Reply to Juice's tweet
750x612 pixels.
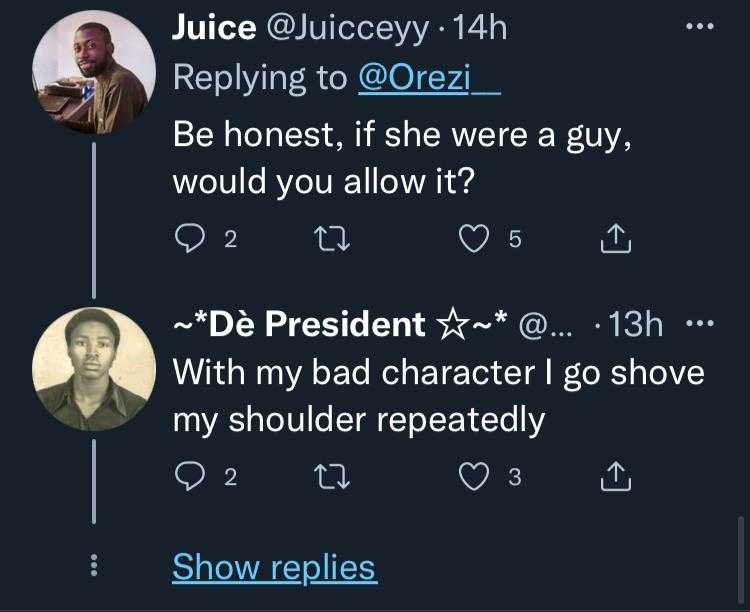click(x=191, y=239)
